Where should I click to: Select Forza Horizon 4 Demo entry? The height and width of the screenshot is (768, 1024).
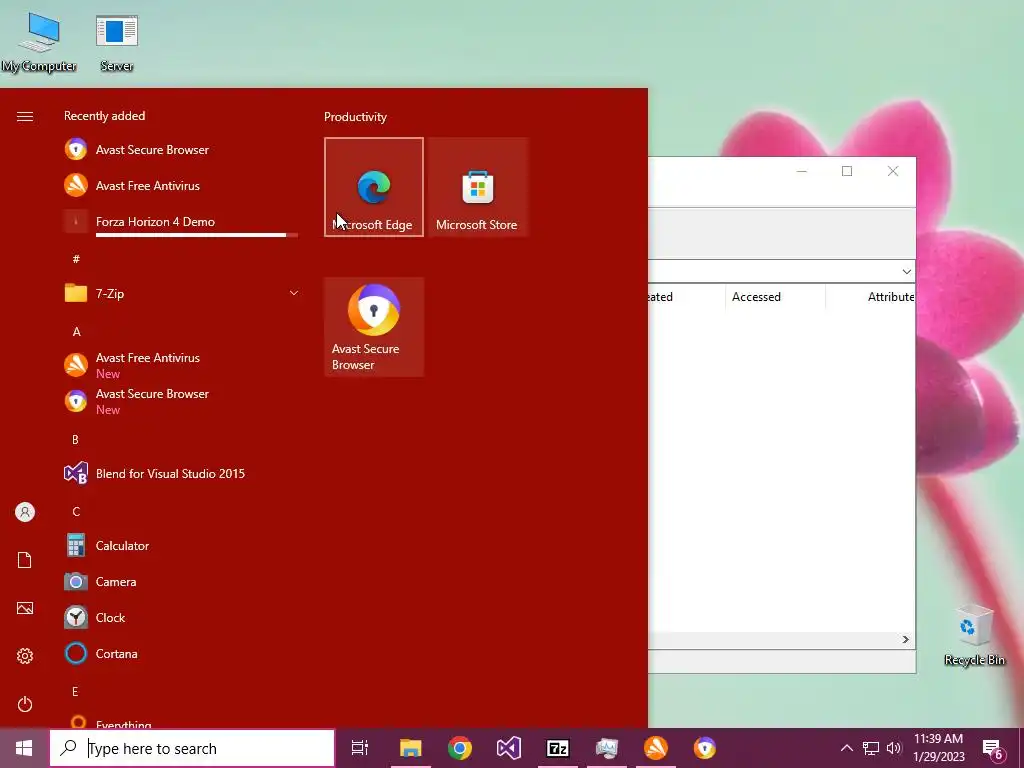pos(181,221)
